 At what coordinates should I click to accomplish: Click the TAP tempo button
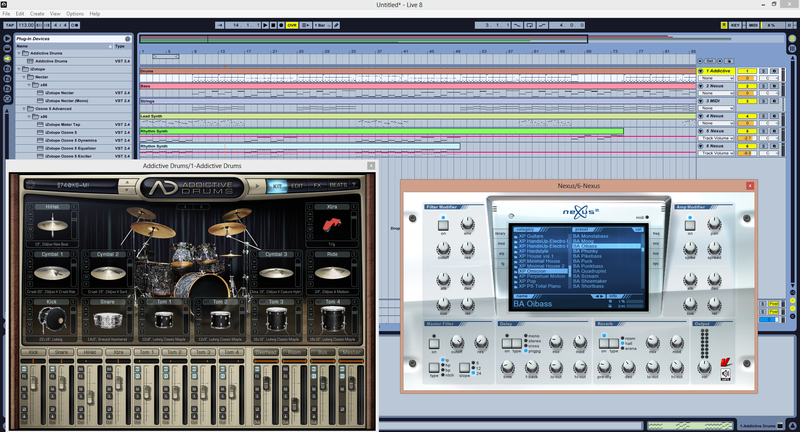[x=10, y=24]
